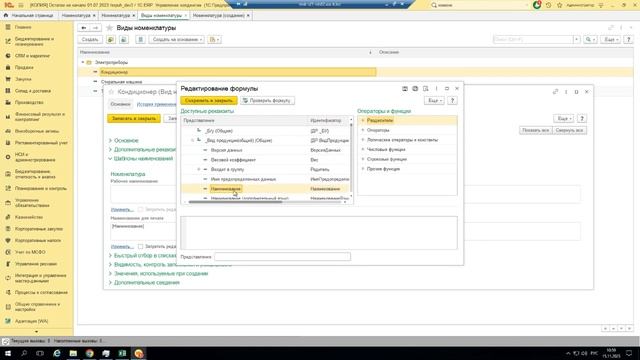Open Excel from the taskbar

click(122, 353)
